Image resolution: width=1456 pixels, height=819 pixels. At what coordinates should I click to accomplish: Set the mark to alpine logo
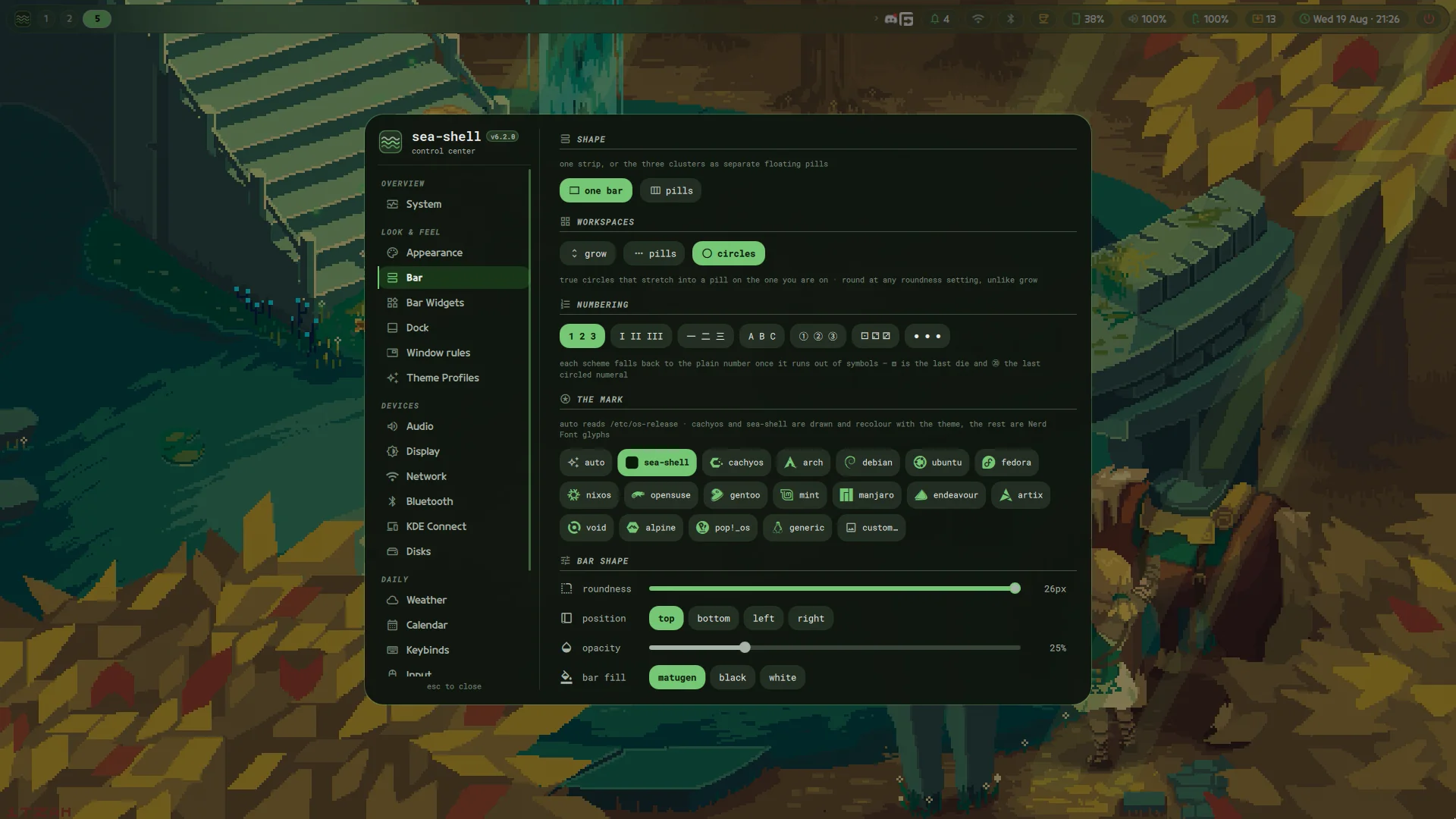[651, 528]
